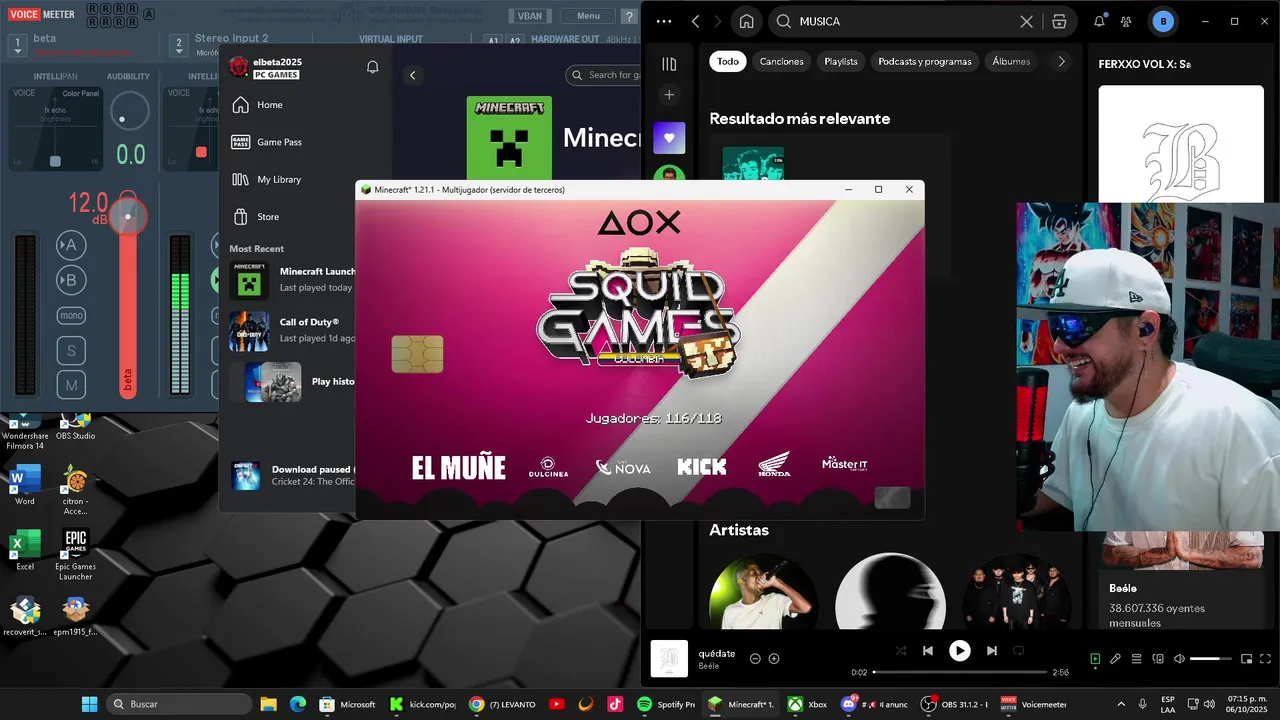
Task: Open Spotify profile avatar B
Action: [x=1163, y=21]
